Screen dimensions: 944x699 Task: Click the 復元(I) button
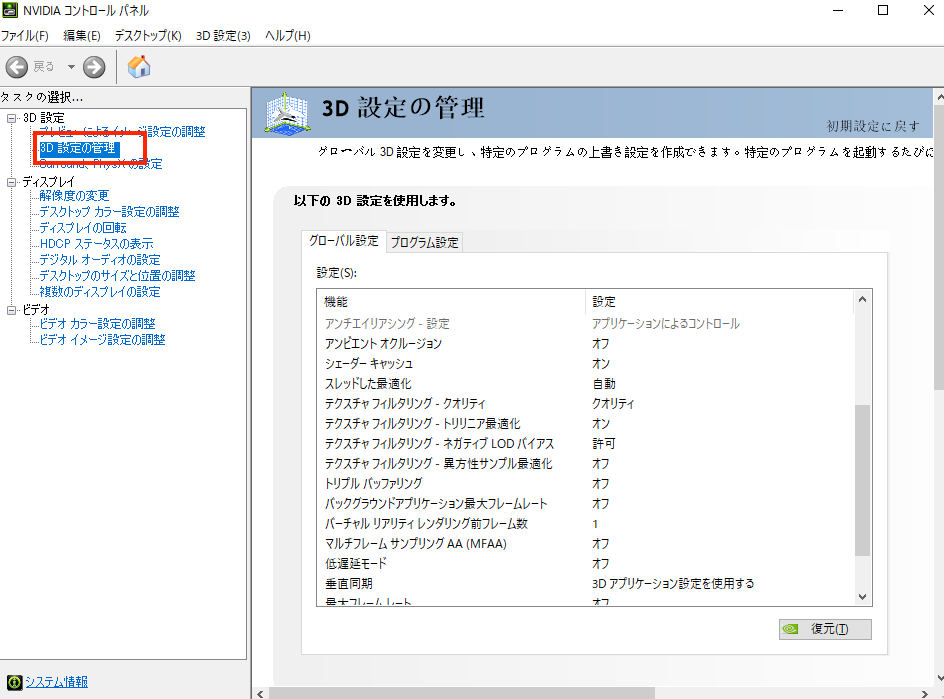[x=825, y=629]
